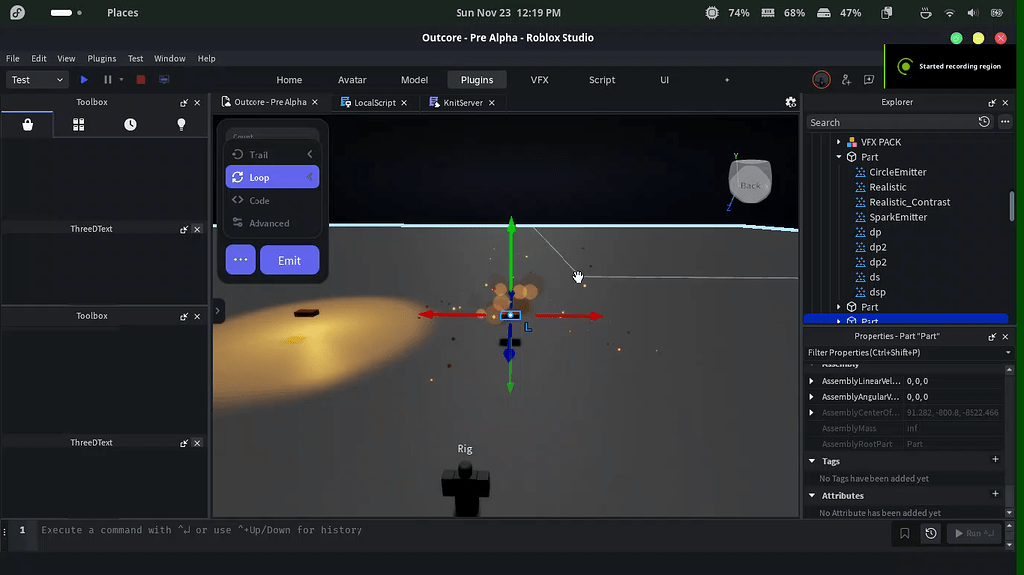Open the File menu
The image size is (1024, 575).
point(12,58)
